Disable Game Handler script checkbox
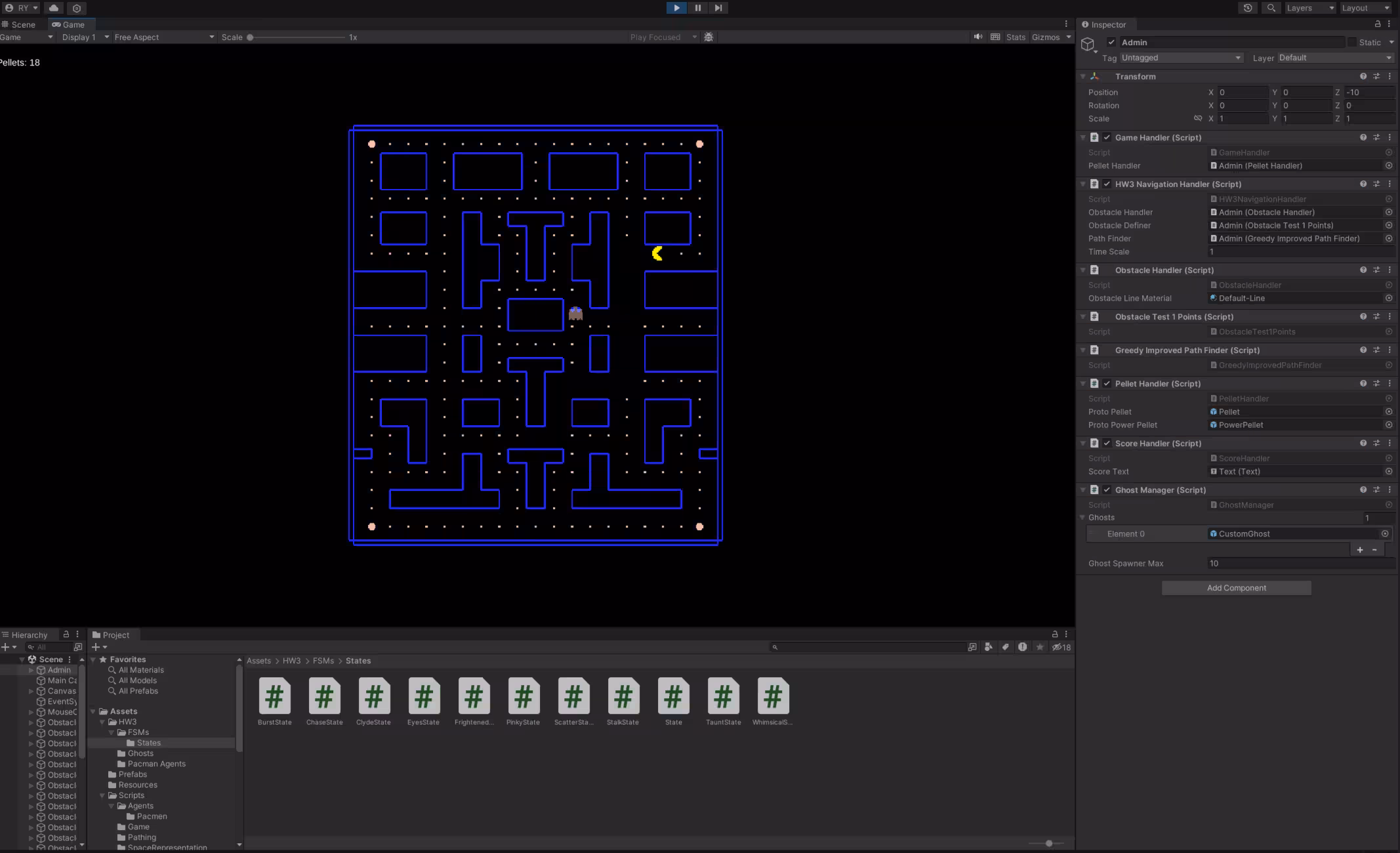This screenshot has height=853, width=1400. (1107, 137)
